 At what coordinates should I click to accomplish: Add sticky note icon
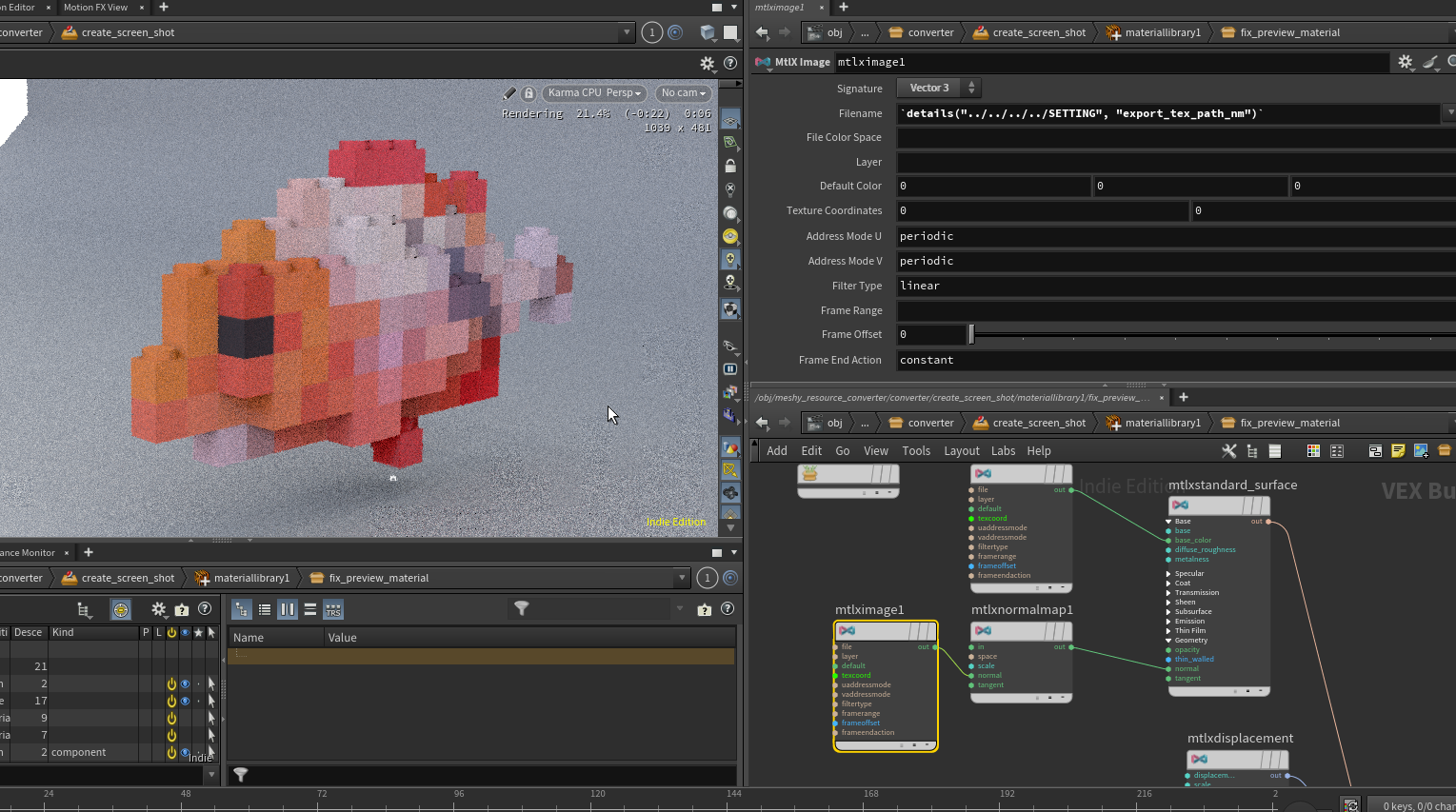point(1398,451)
